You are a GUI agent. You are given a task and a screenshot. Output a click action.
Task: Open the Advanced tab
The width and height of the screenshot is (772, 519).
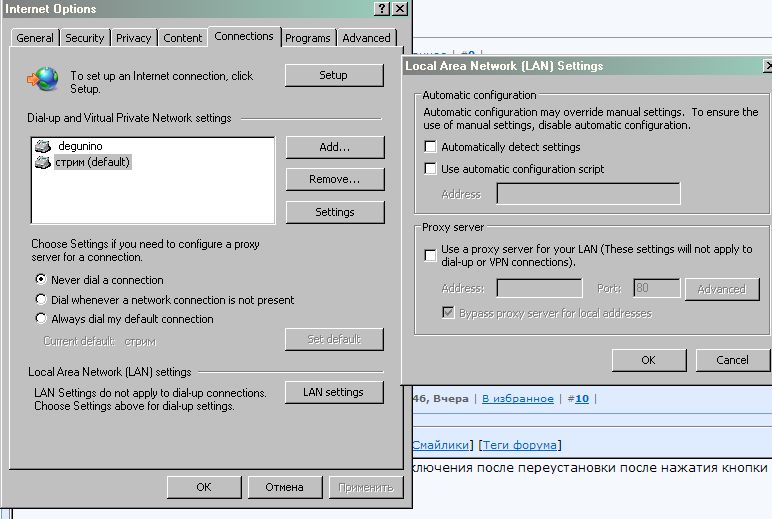pyautogui.click(x=366, y=38)
